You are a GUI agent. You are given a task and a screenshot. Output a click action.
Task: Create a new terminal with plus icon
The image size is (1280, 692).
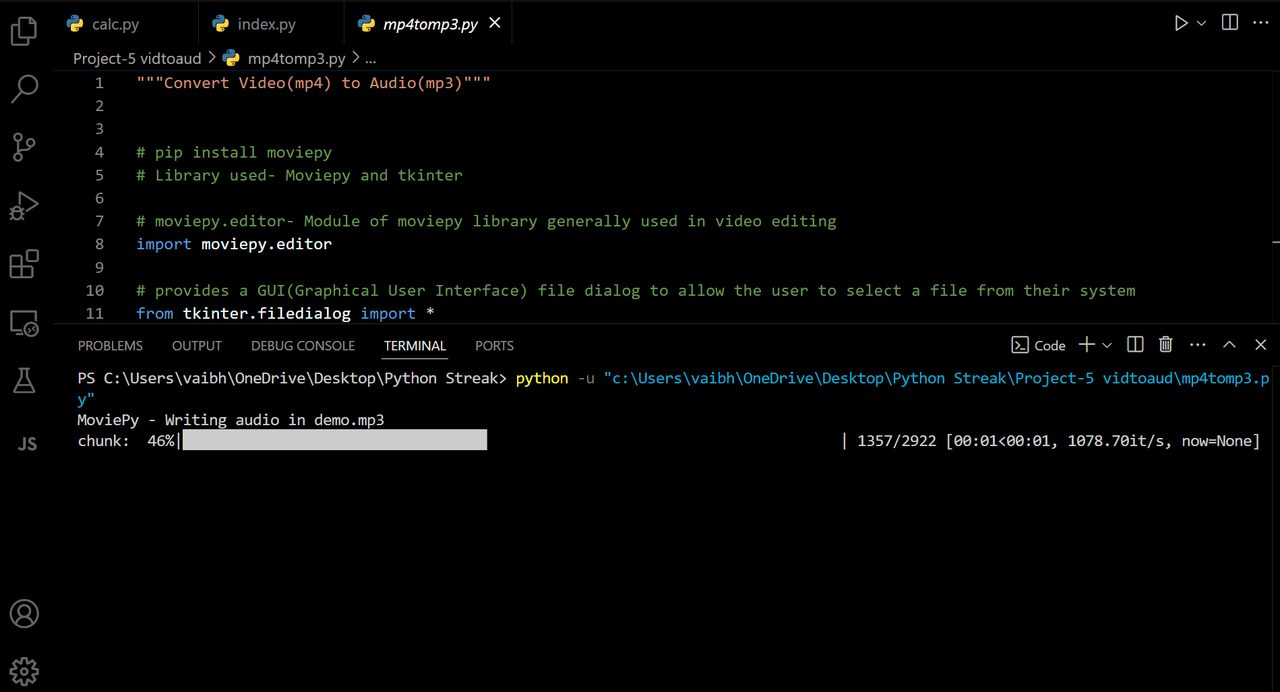click(x=1086, y=344)
